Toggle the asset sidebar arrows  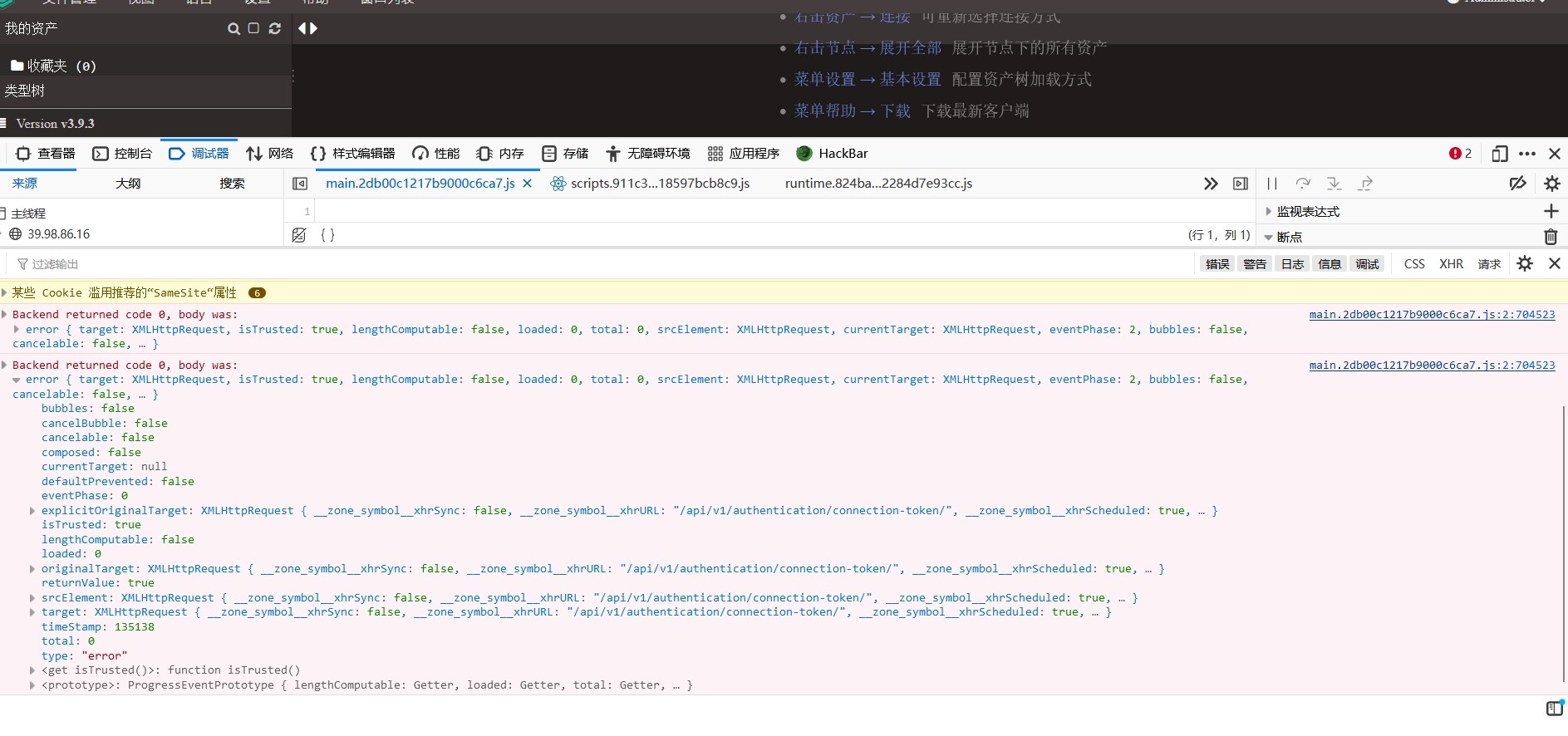(307, 28)
